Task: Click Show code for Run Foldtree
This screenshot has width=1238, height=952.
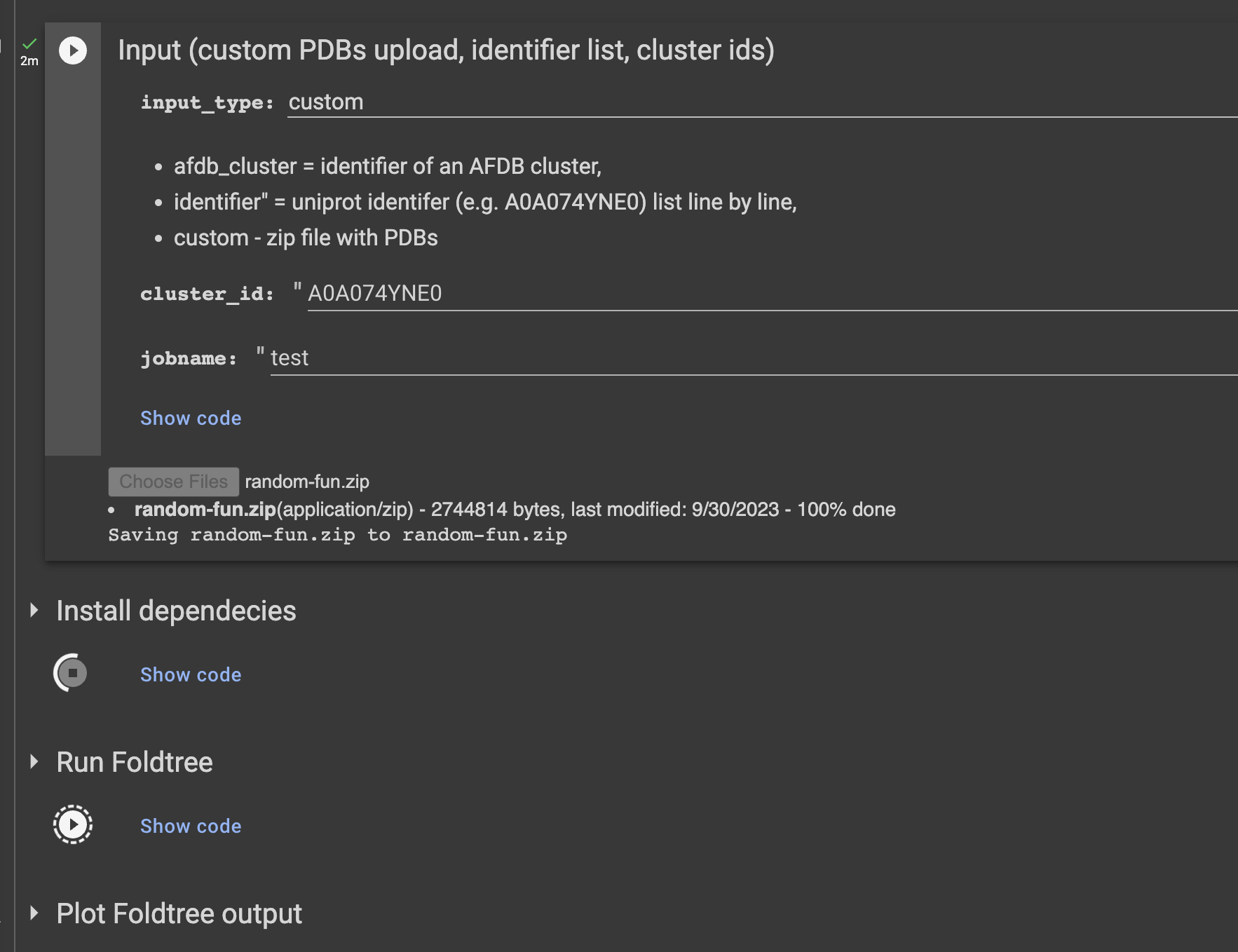Action: click(x=190, y=826)
